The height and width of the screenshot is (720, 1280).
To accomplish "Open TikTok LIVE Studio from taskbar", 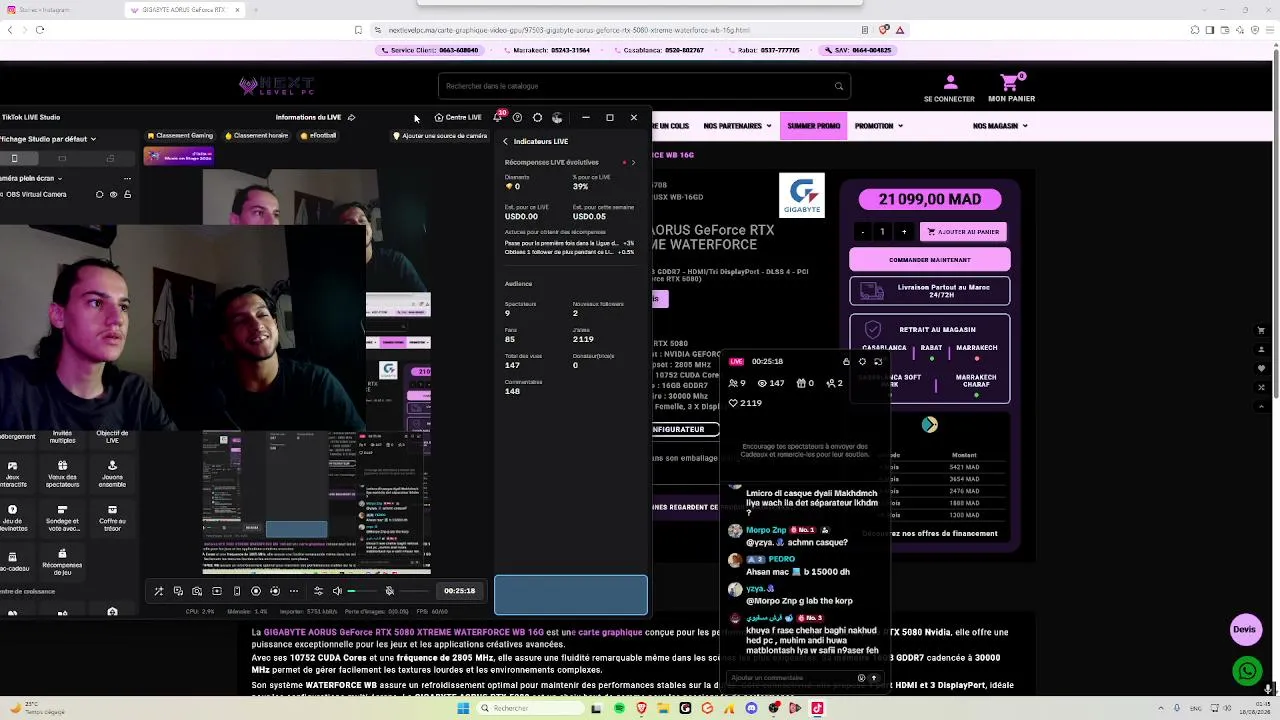I will pyautogui.click(x=817, y=709).
